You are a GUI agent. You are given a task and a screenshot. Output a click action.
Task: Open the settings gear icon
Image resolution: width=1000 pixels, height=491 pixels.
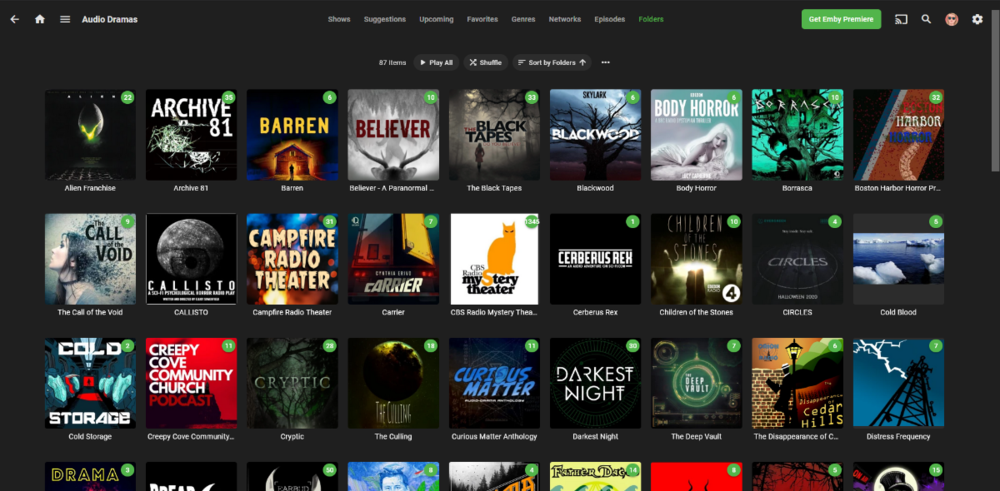coord(977,19)
